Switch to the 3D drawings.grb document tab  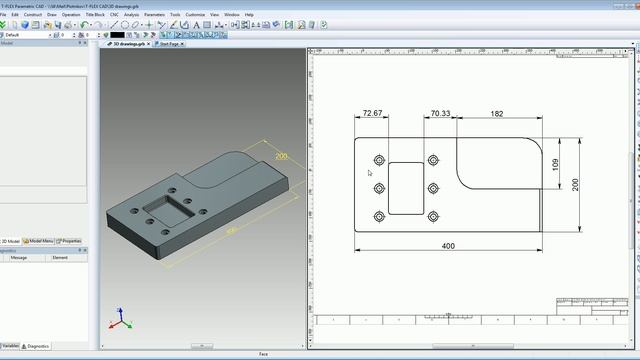click(x=128, y=44)
